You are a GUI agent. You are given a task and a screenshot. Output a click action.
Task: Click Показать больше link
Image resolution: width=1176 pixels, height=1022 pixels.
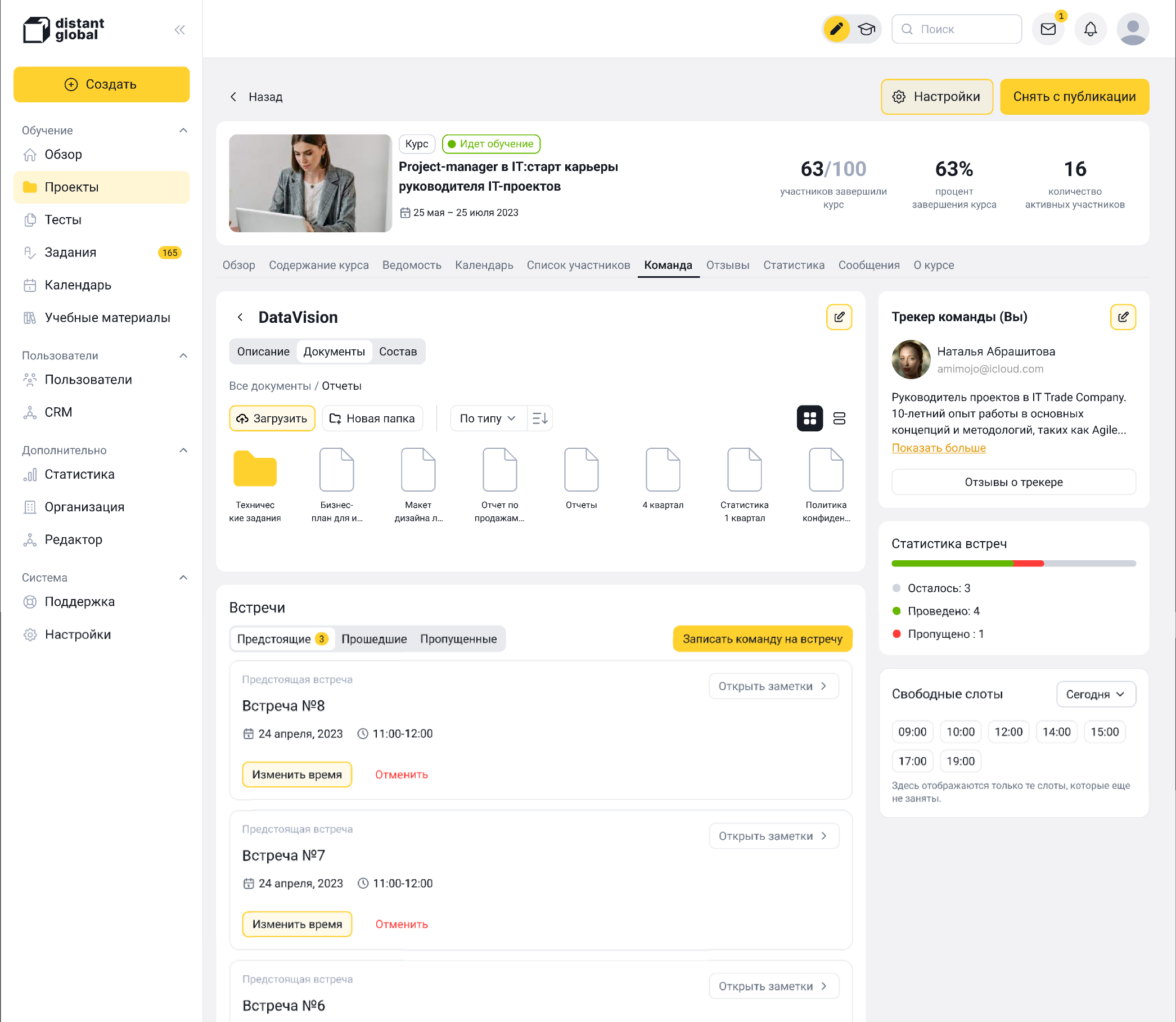click(938, 448)
